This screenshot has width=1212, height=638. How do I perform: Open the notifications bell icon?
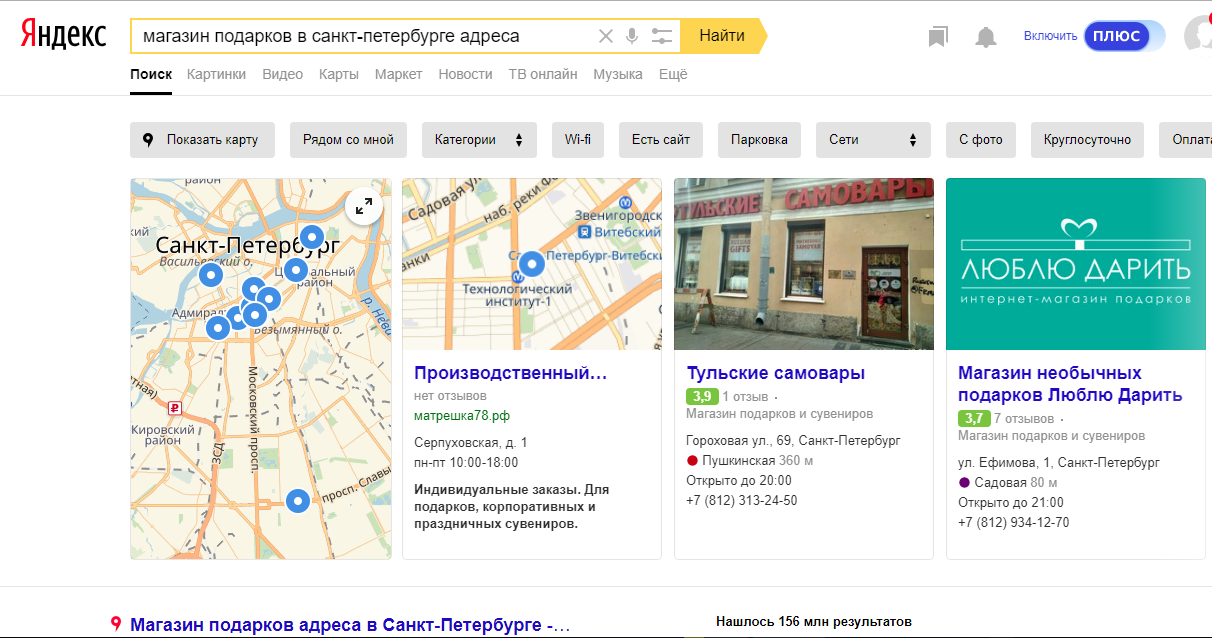coord(986,37)
